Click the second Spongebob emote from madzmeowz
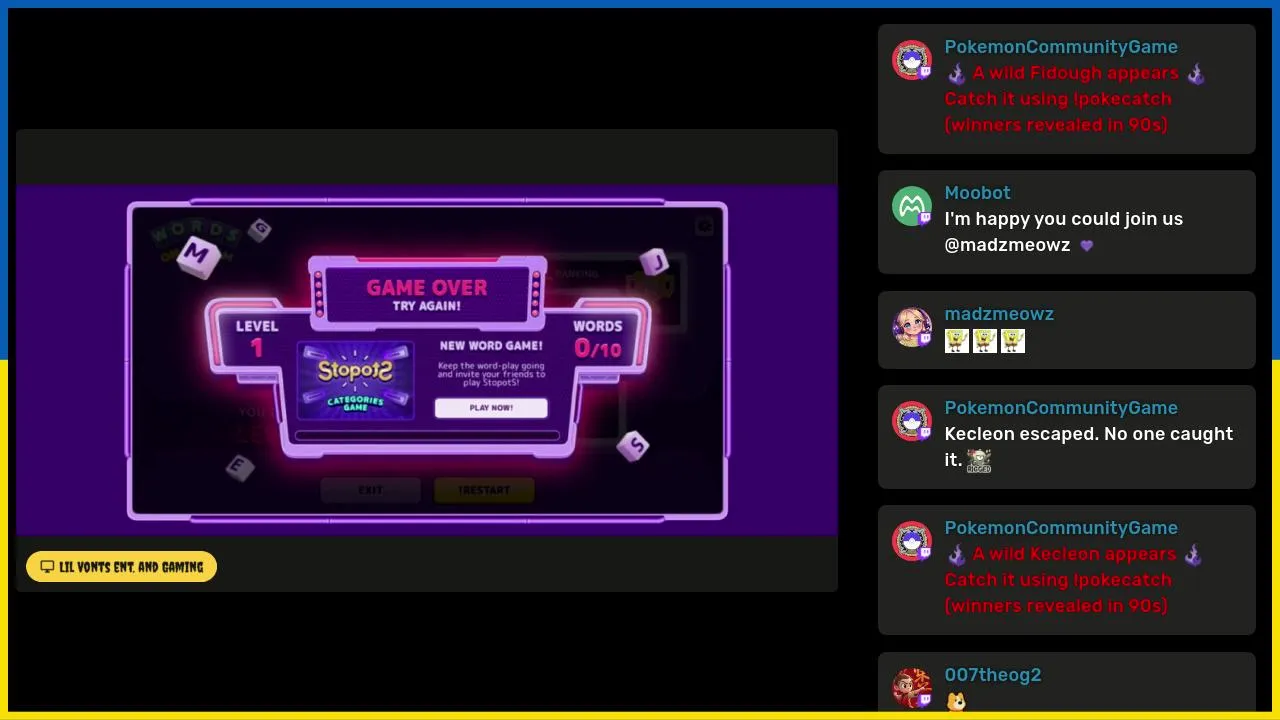 click(x=985, y=341)
